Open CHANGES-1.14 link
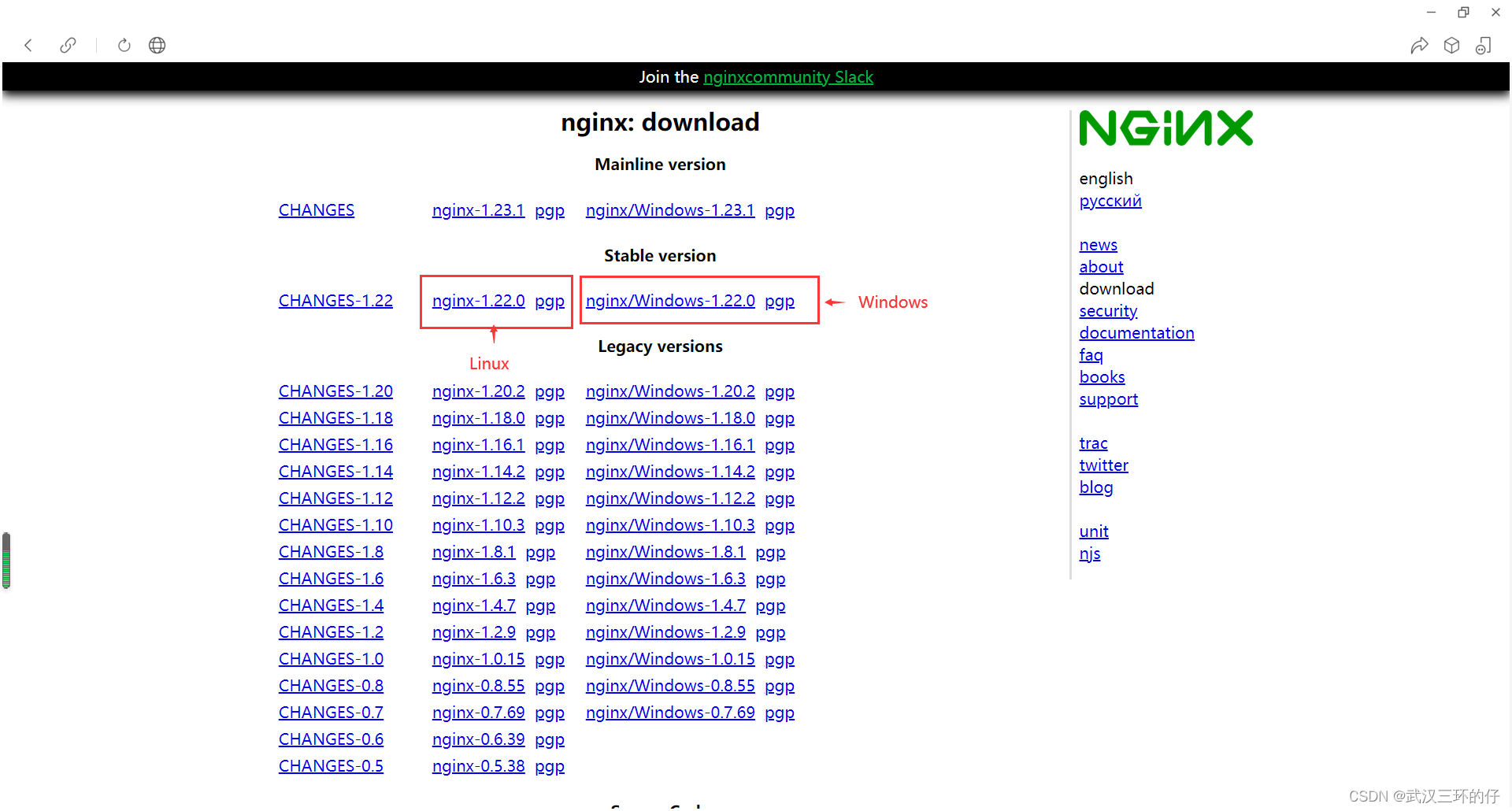This screenshot has height=811, width=1512. tap(335, 472)
